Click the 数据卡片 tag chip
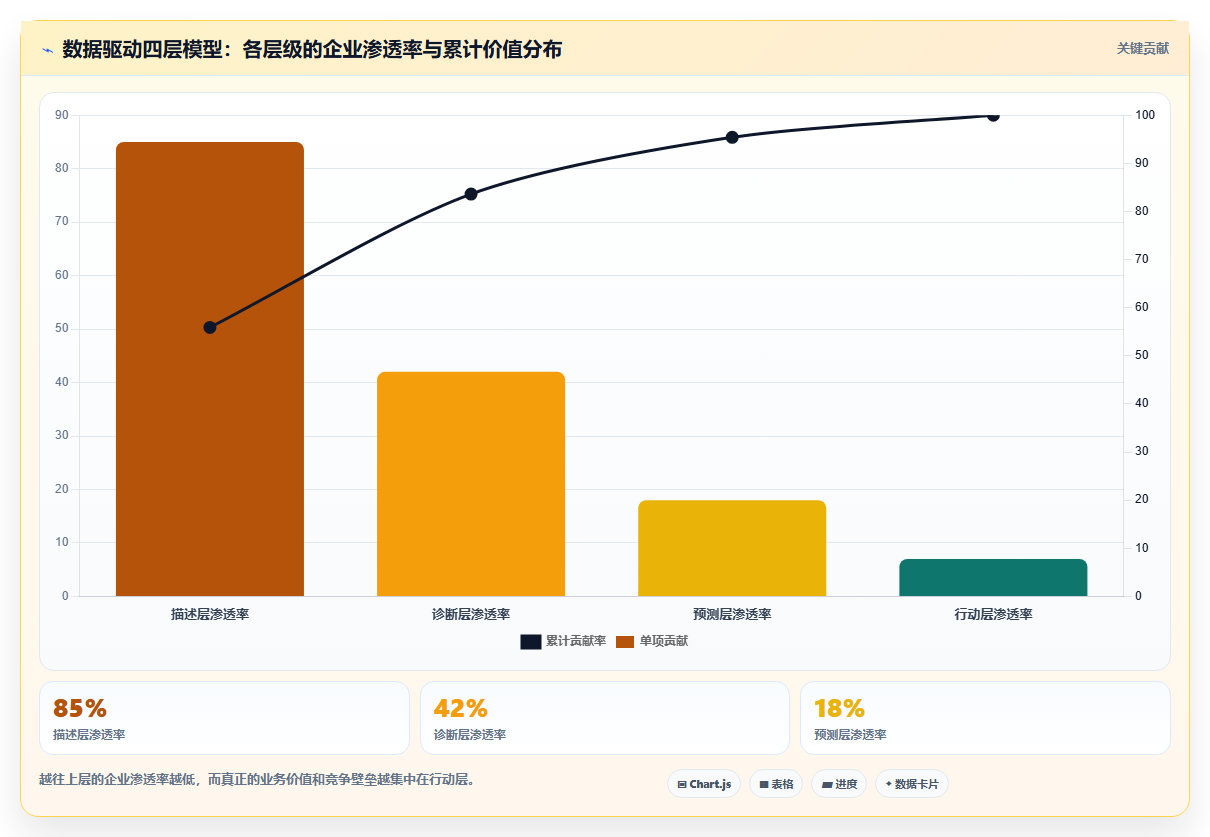 (912, 784)
